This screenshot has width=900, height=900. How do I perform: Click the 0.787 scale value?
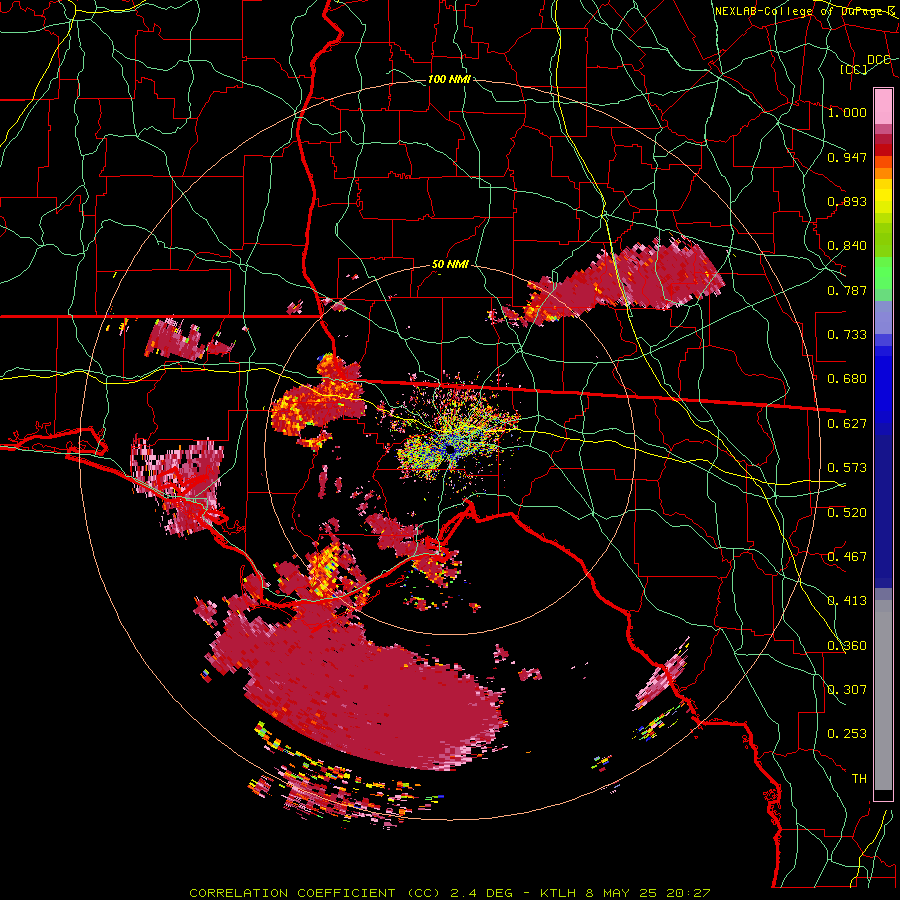point(847,290)
